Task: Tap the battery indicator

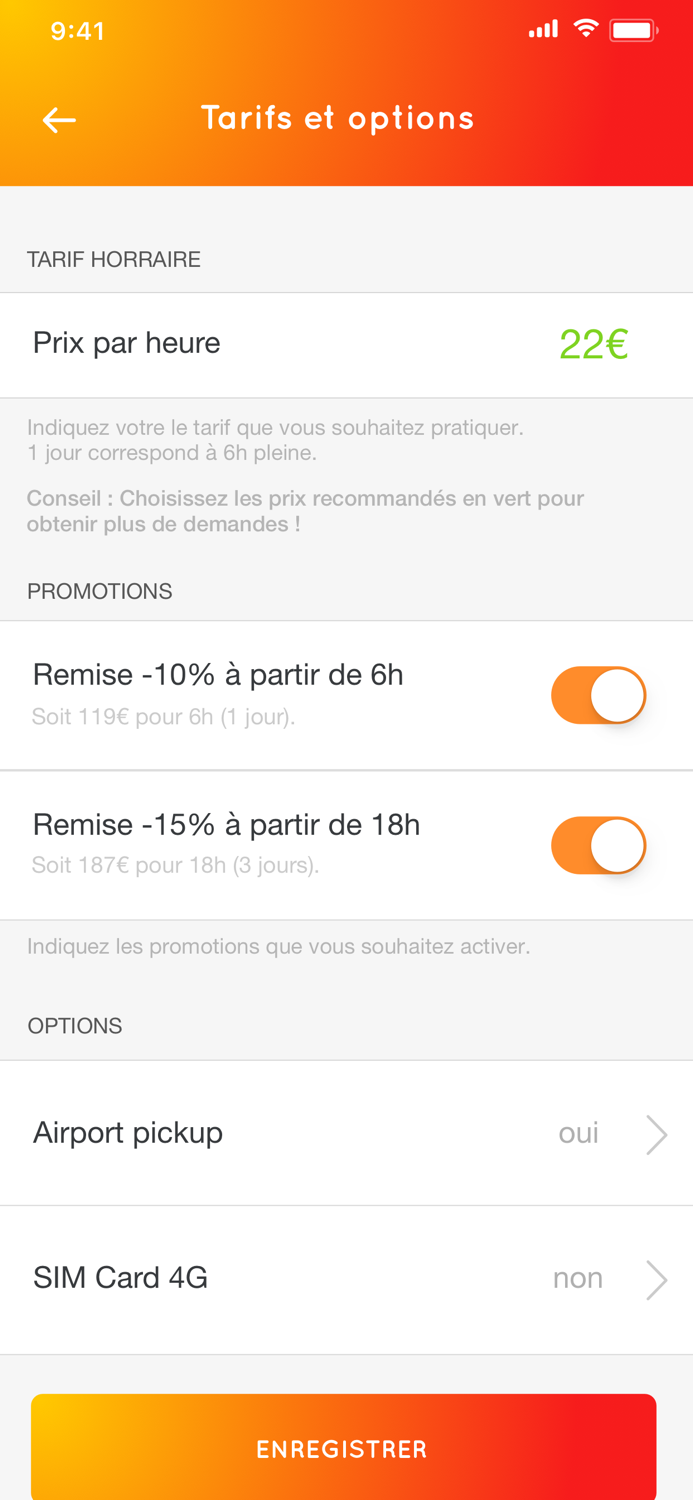Action: pyautogui.click(x=633, y=30)
